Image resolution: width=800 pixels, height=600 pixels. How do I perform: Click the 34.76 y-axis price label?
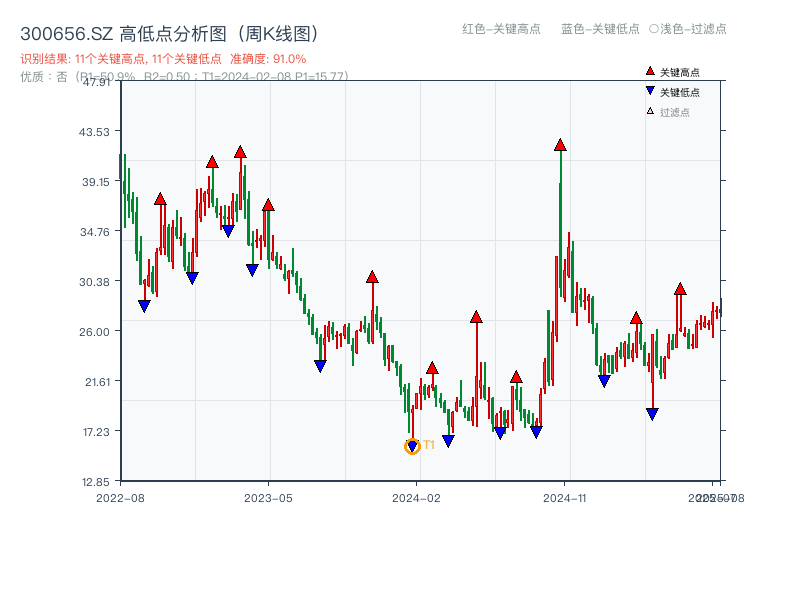pyautogui.click(x=94, y=232)
